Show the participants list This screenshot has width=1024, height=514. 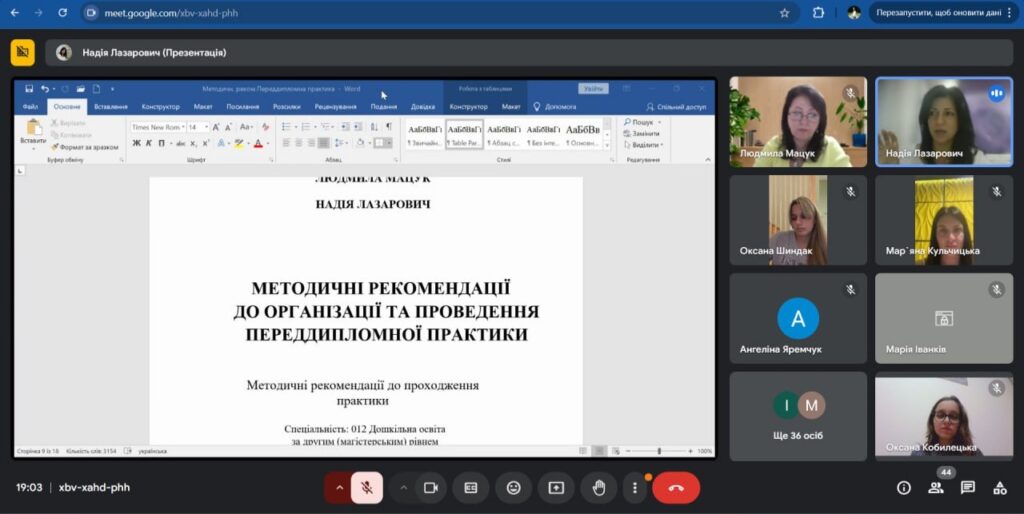[936, 487]
